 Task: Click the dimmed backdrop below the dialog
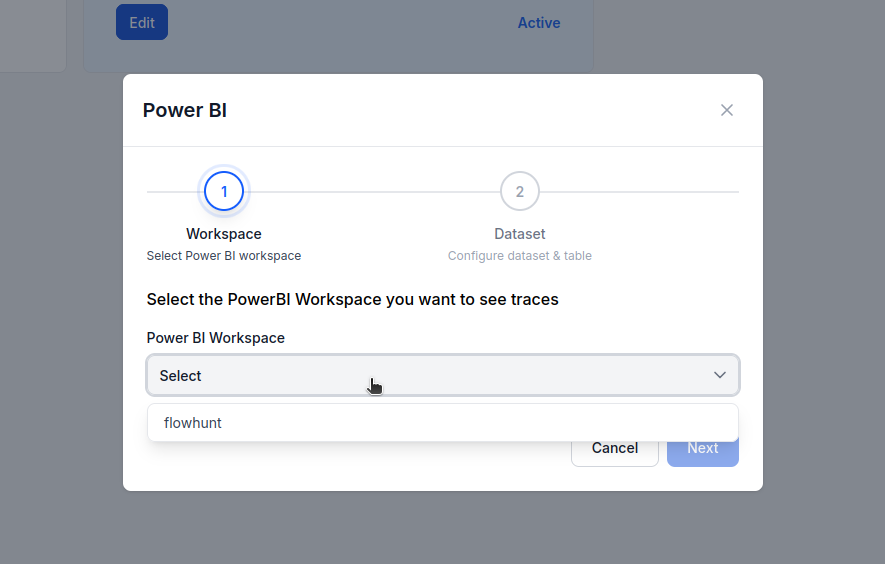442,528
